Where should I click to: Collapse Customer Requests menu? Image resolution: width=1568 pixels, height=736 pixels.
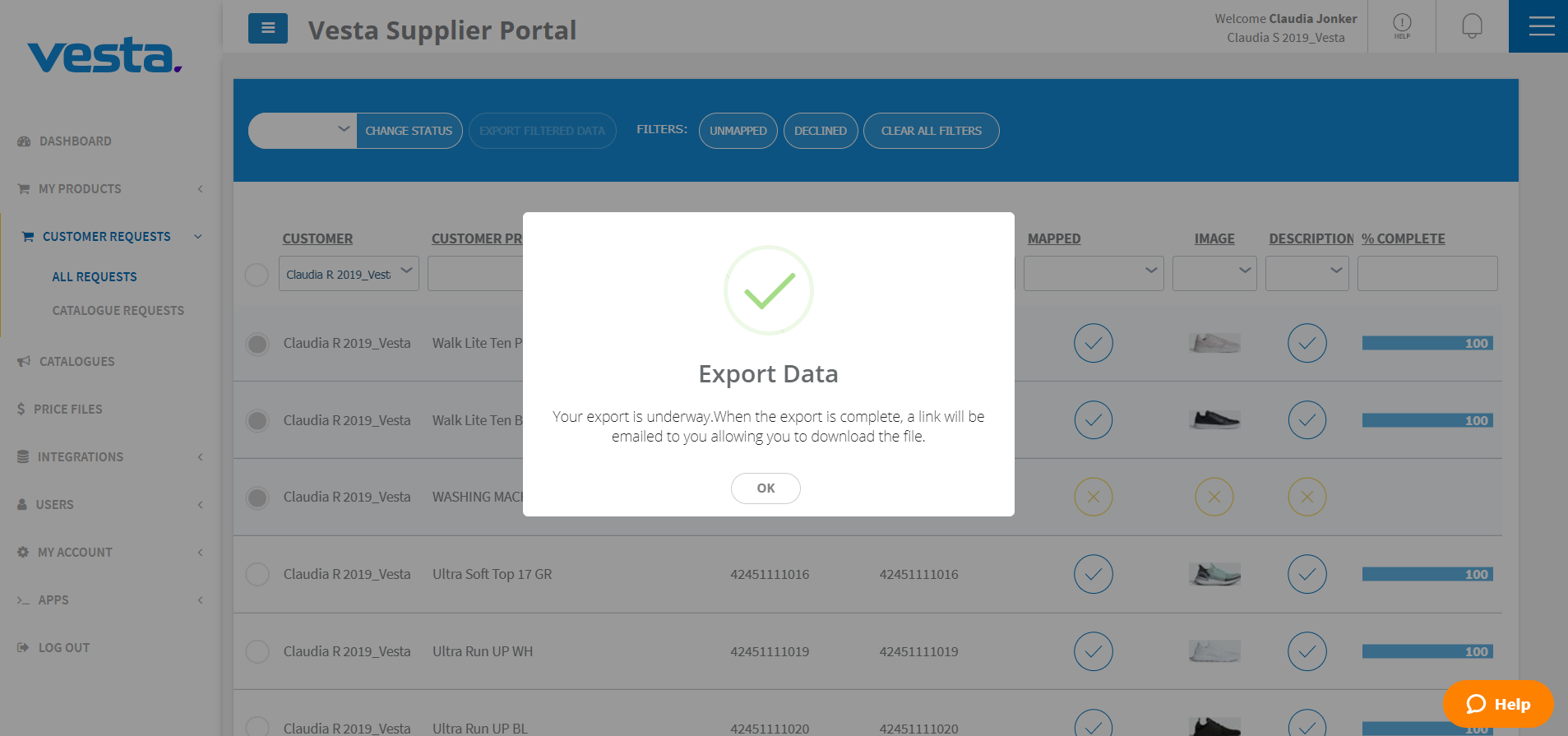click(111, 237)
